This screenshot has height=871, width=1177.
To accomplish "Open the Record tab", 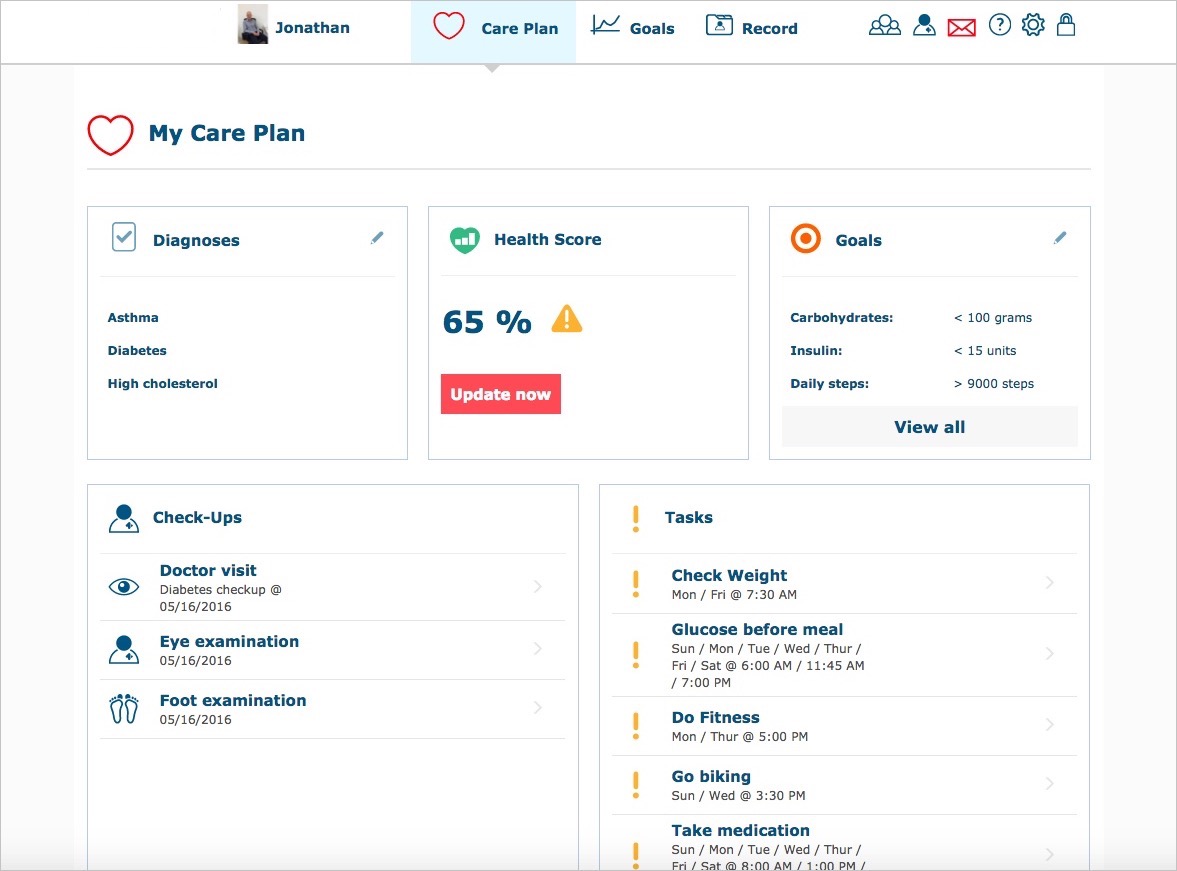I will (x=752, y=27).
